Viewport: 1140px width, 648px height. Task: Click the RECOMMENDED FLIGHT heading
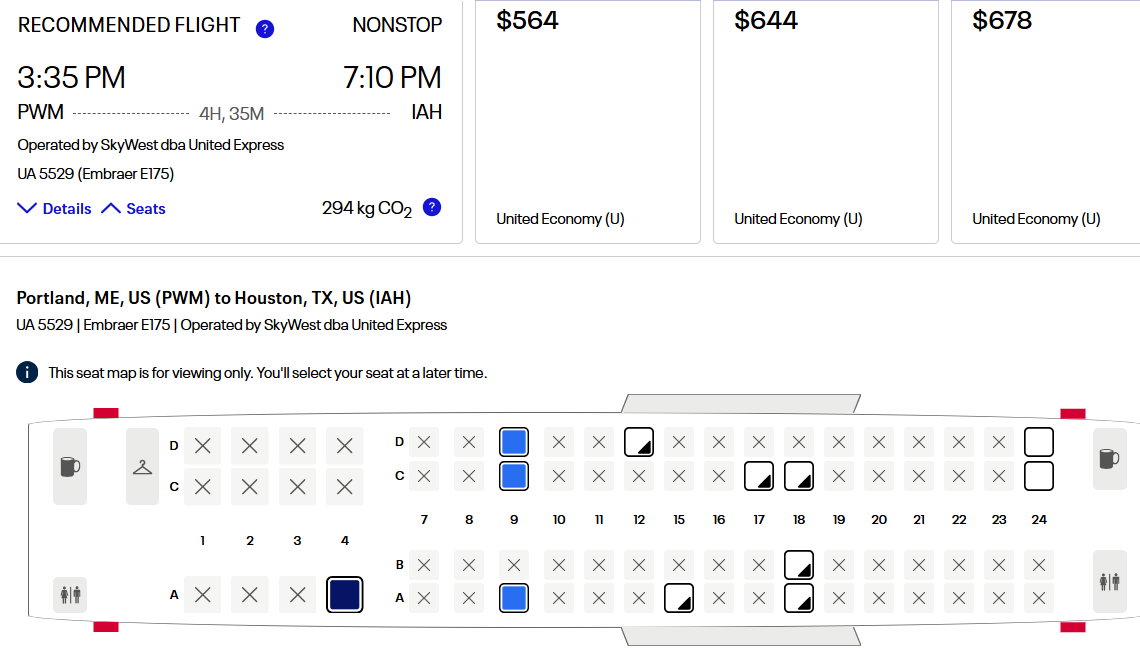[x=129, y=25]
